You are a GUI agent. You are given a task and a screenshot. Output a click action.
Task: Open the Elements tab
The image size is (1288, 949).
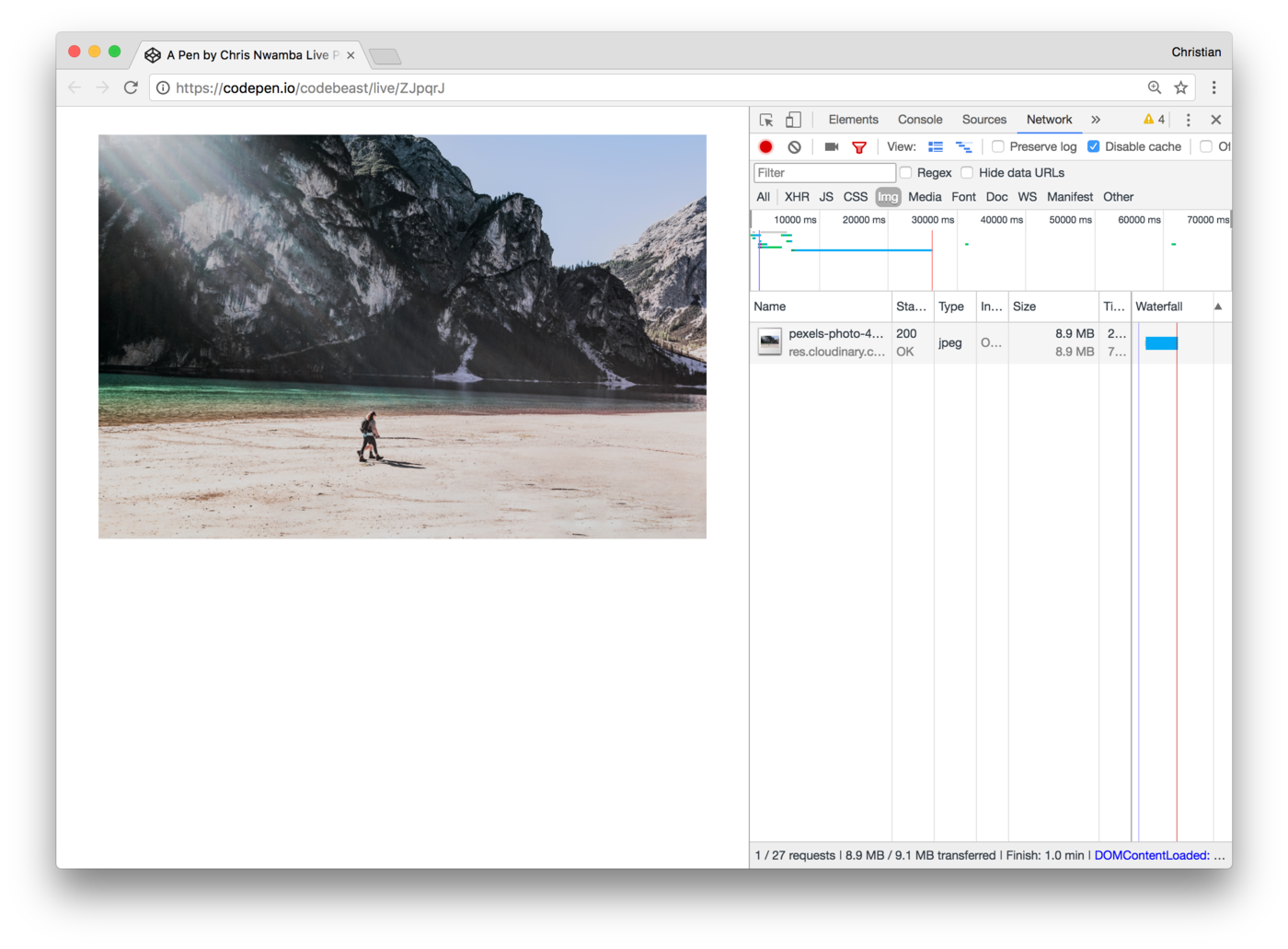pos(853,120)
